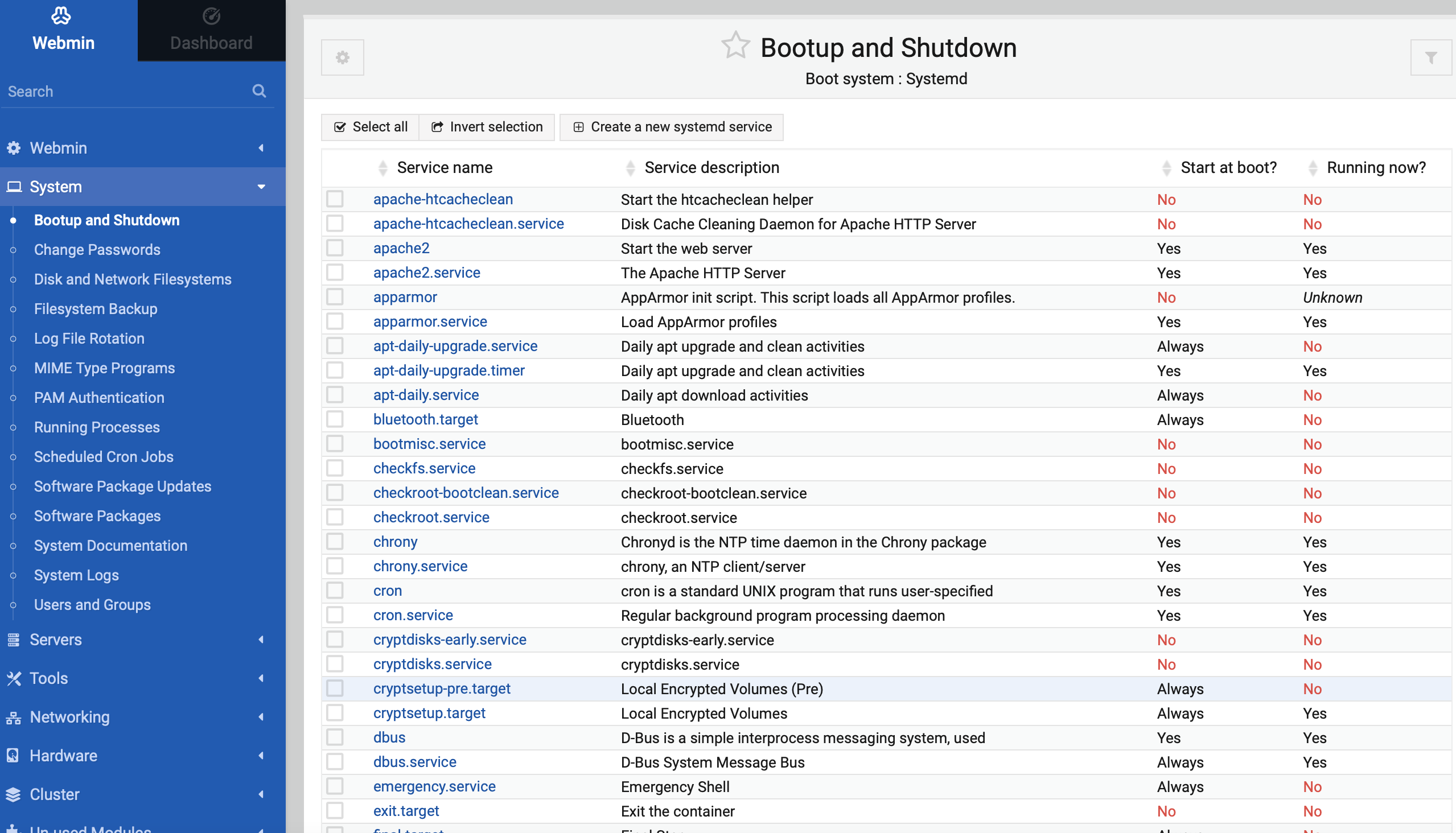1456x833 pixels.
Task: Check the apache2 service checkbox
Action: tap(335, 248)
